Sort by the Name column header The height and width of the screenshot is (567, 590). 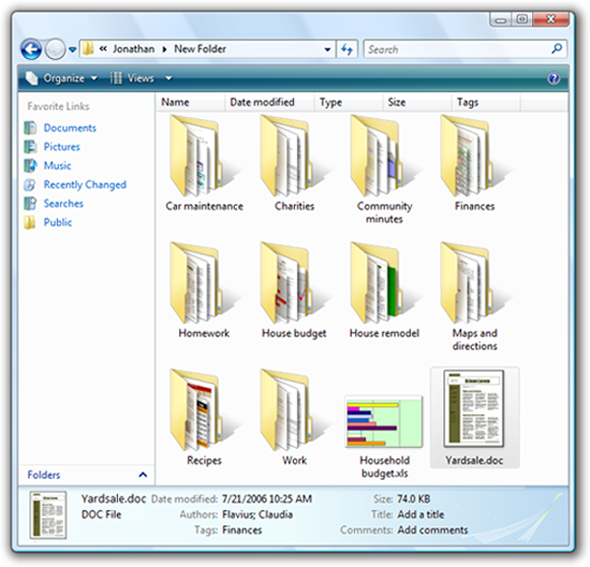[190, 102]
